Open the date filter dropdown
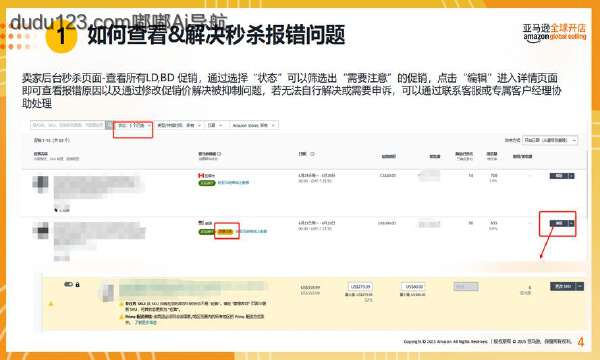Screen dimensions: 600x360 215,125
